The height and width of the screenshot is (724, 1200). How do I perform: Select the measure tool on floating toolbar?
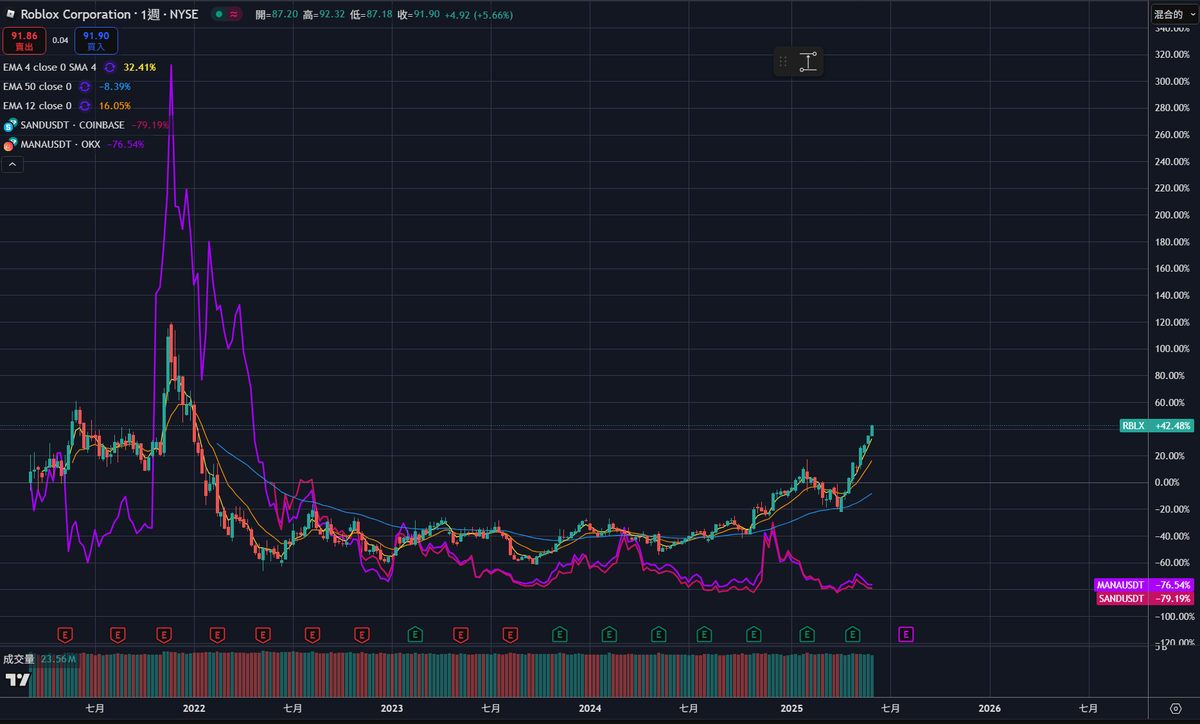click(808, 62)
